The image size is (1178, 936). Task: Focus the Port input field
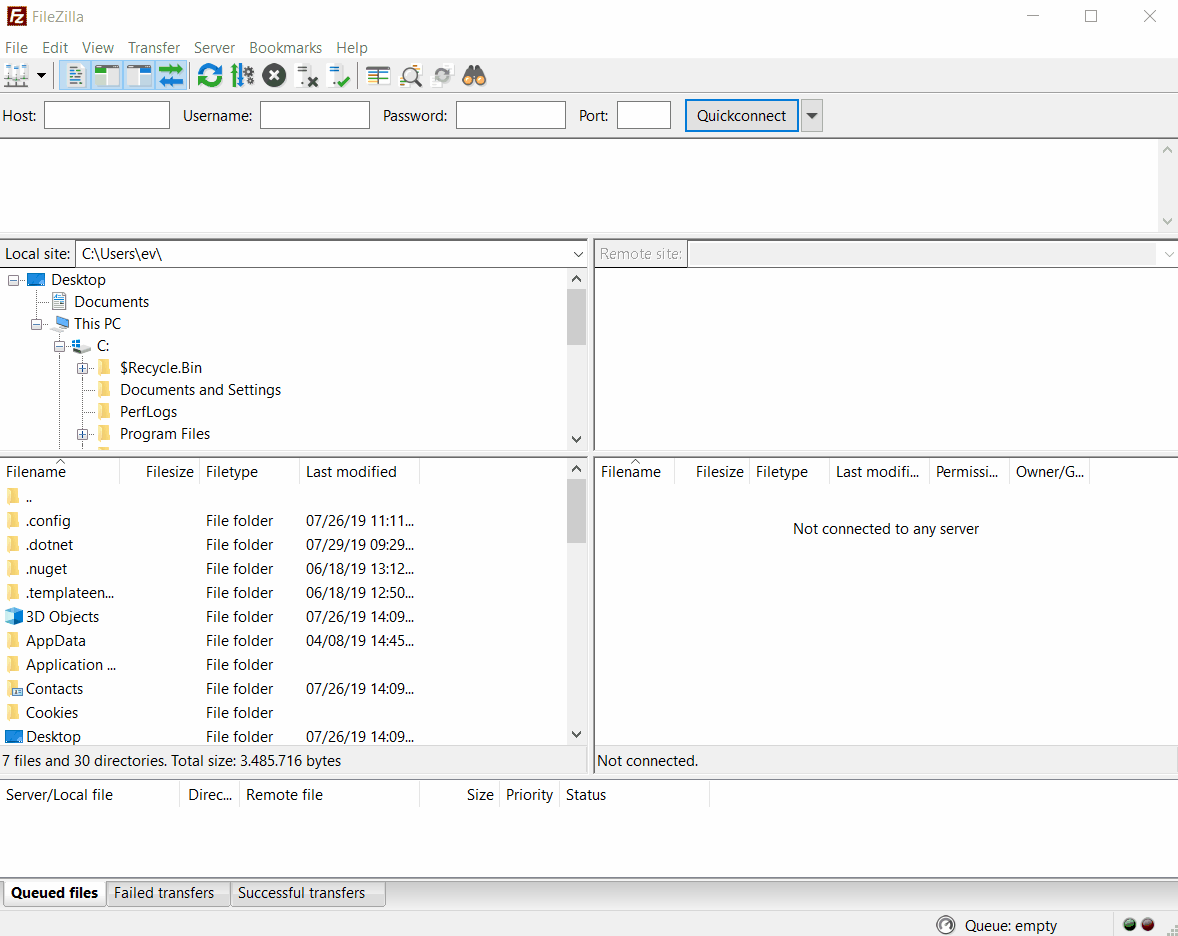tap(644, 116)
